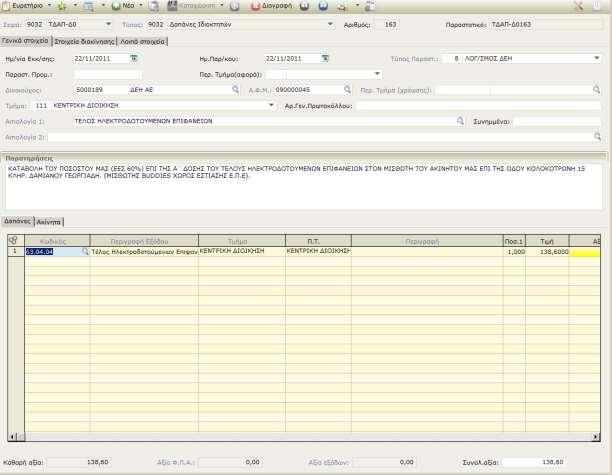Switch to Γενικά στοιχεία tab
This screenshot has height=475, width=612.
click(25, 41)
